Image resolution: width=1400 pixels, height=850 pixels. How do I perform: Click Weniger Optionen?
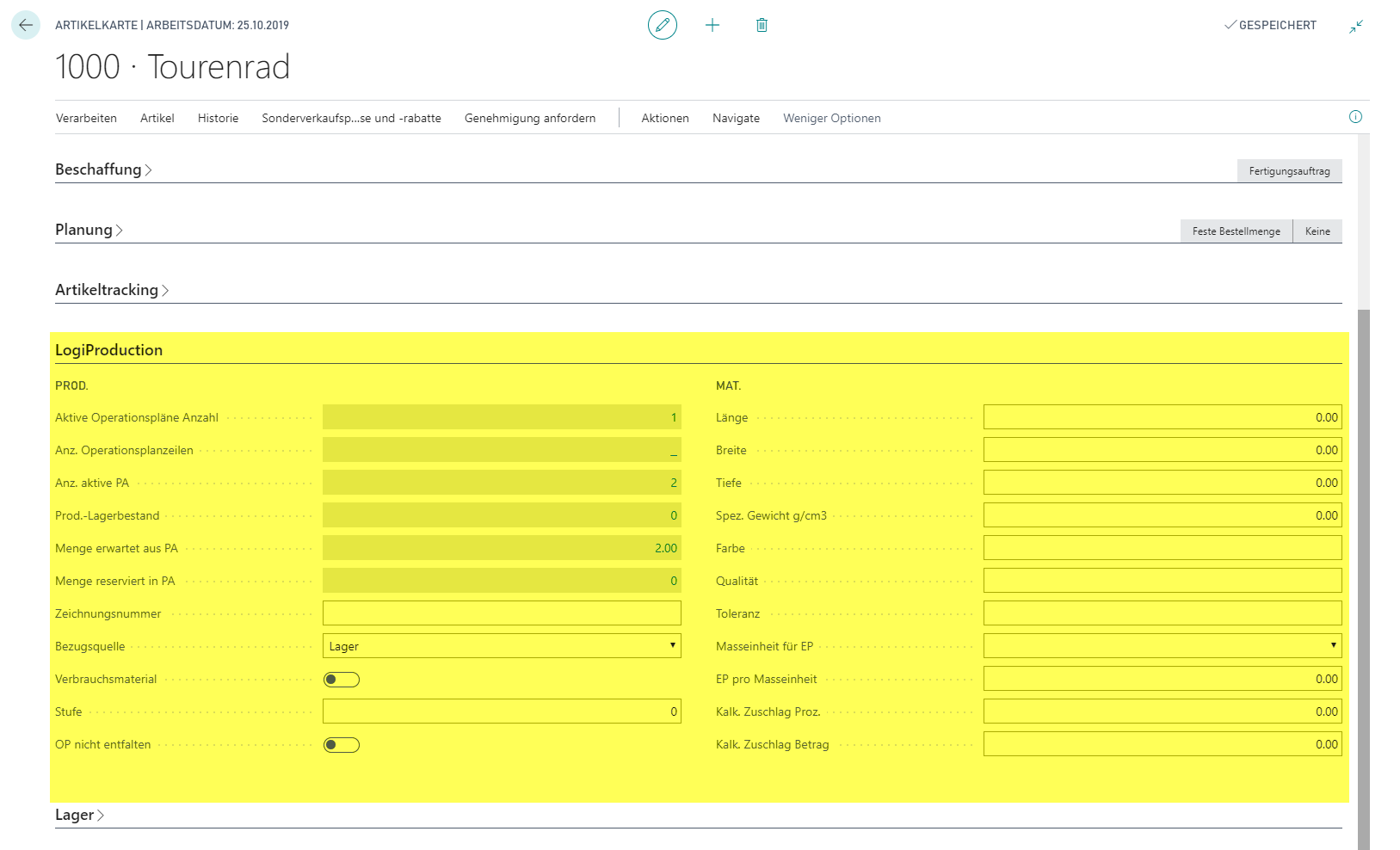(x=832, y=118)
